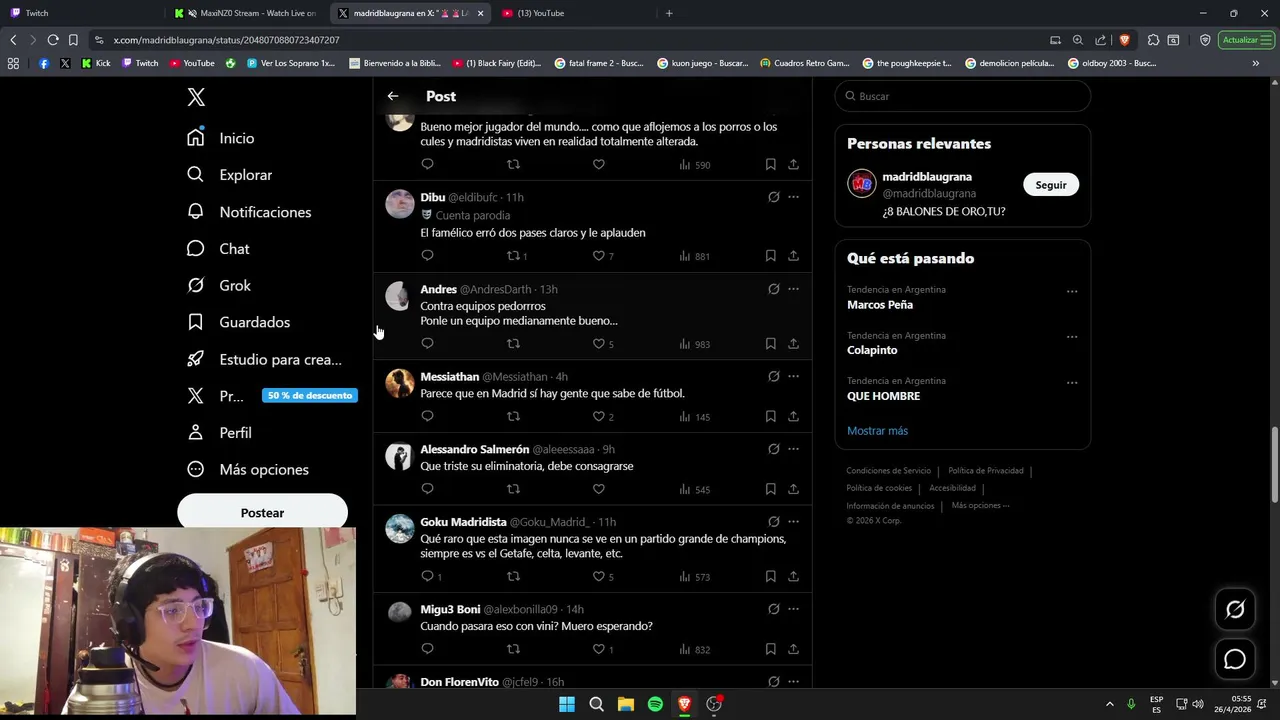The width and height of the screenshot is (1280, 720).
Task: Like Migu3 Boni's reply
Action: pos(598,649)
